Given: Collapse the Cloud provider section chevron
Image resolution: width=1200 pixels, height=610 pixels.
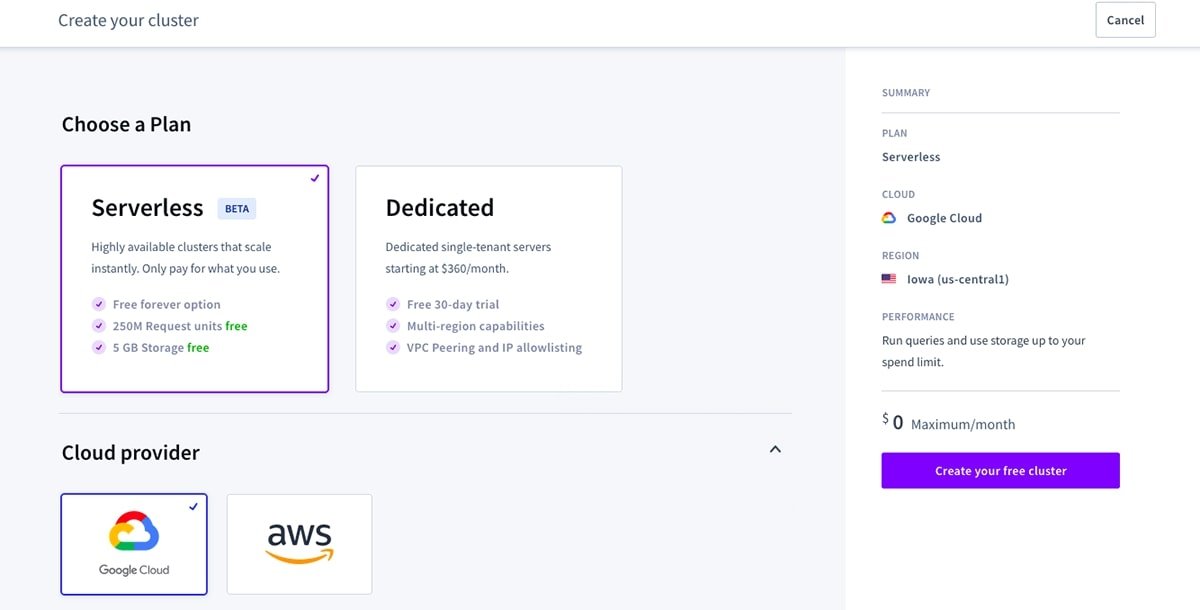Looking at the screenshot, I should coord(775,450).
